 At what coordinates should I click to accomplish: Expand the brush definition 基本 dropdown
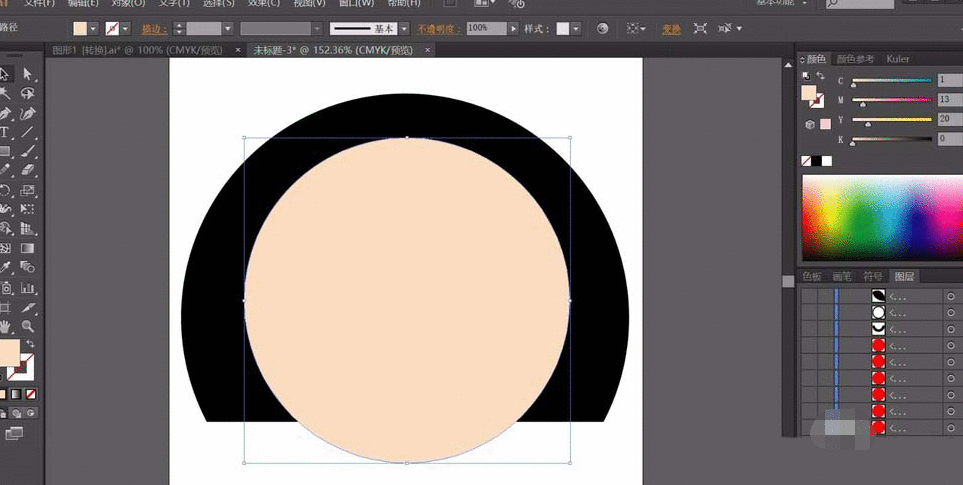(404, 29)
